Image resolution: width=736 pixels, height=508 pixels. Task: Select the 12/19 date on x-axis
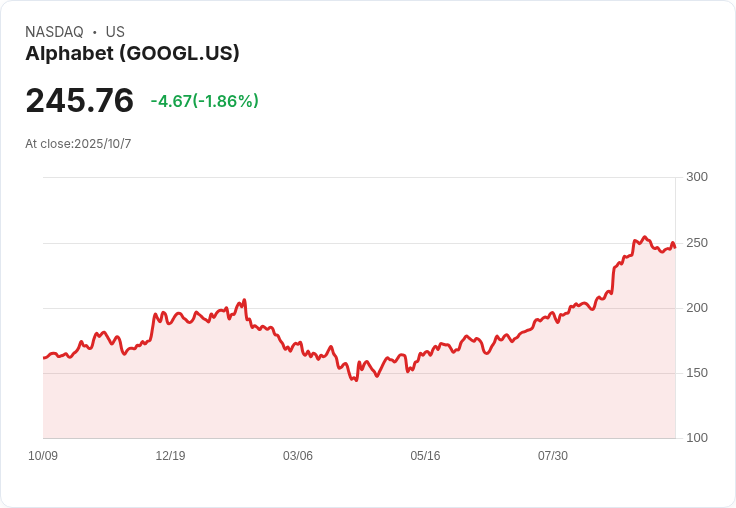(170, 456)
